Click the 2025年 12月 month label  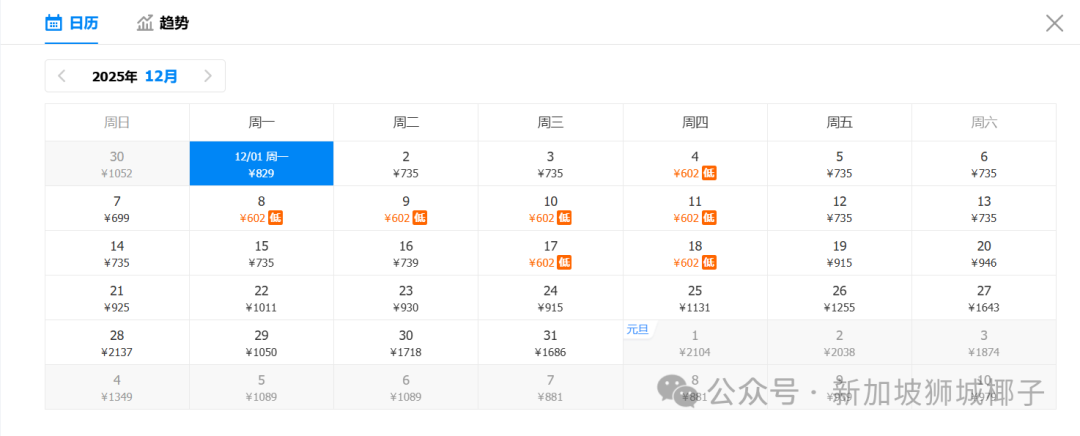(x=135, y=76)
